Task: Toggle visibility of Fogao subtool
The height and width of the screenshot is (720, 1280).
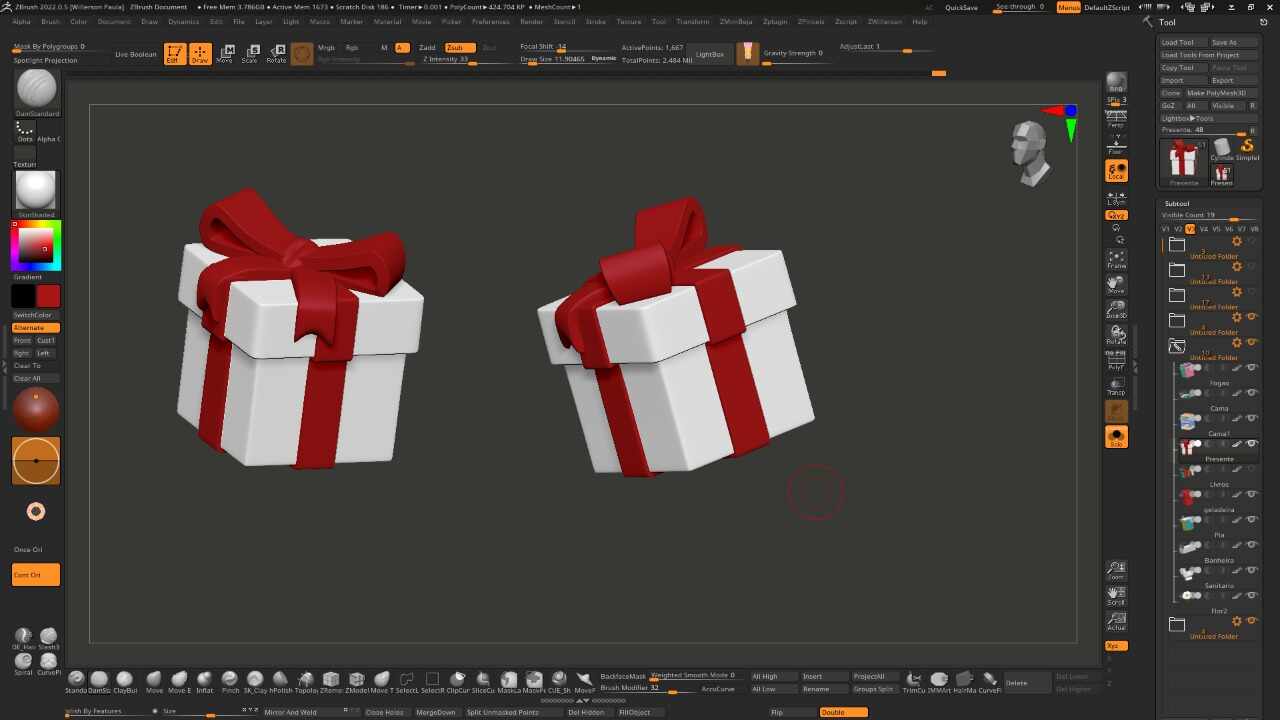Action: pos(1251,368)
